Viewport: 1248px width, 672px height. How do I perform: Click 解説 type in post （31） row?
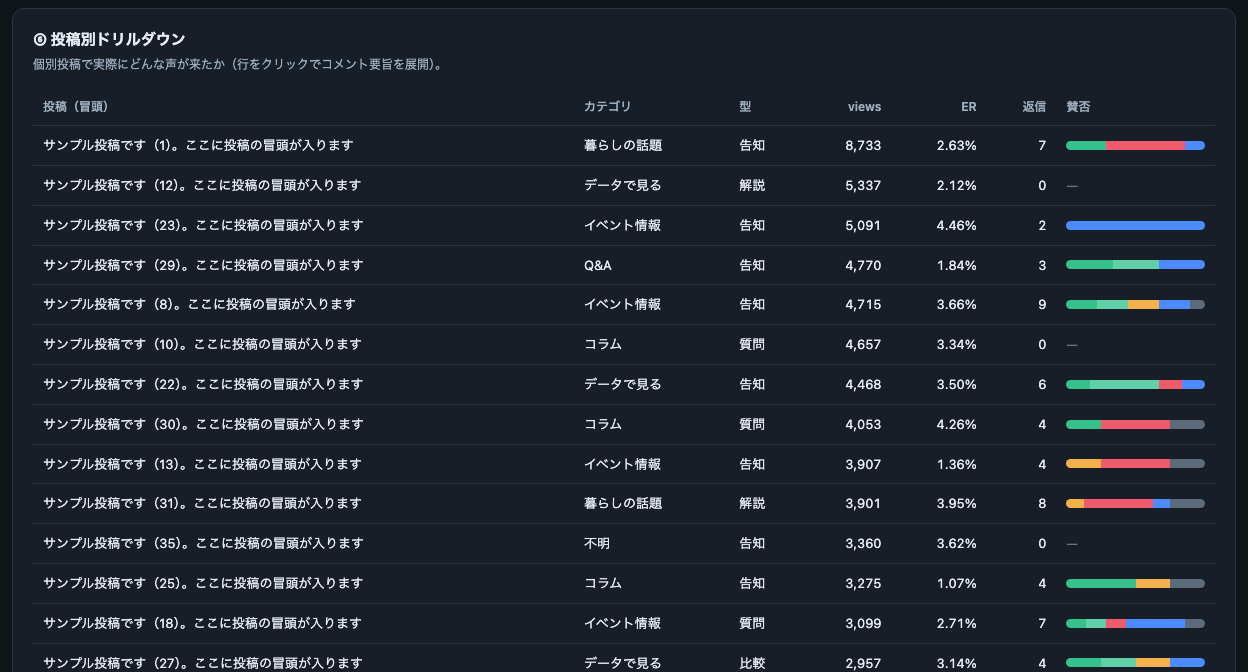pos(752,504)
